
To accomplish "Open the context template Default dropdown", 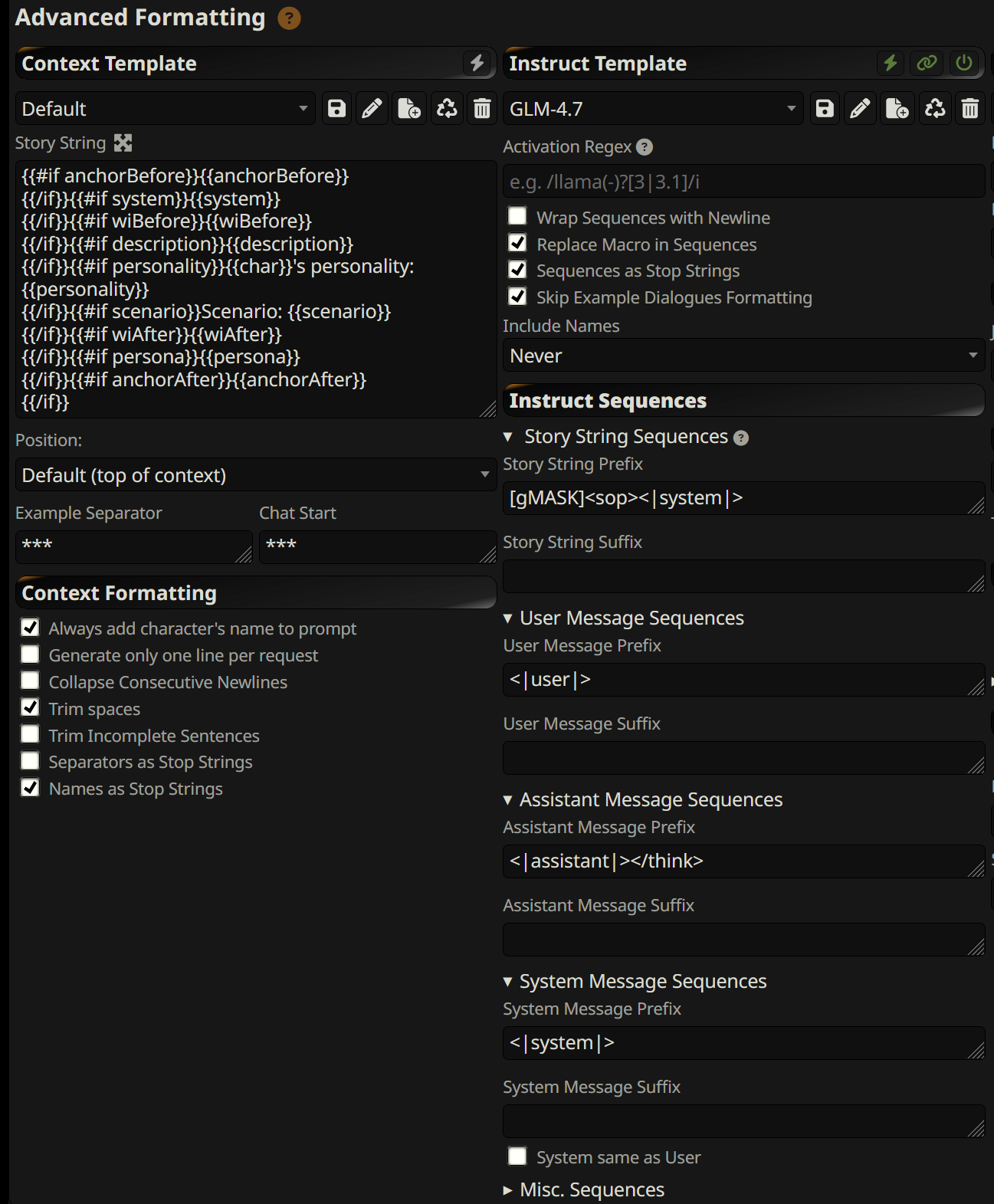I will pos(165,109).
